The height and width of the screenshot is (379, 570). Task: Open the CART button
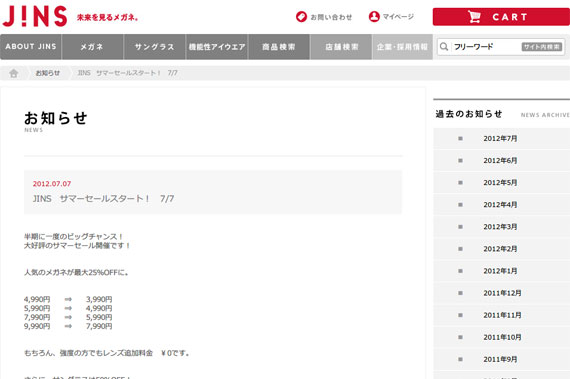coord(501,17)
